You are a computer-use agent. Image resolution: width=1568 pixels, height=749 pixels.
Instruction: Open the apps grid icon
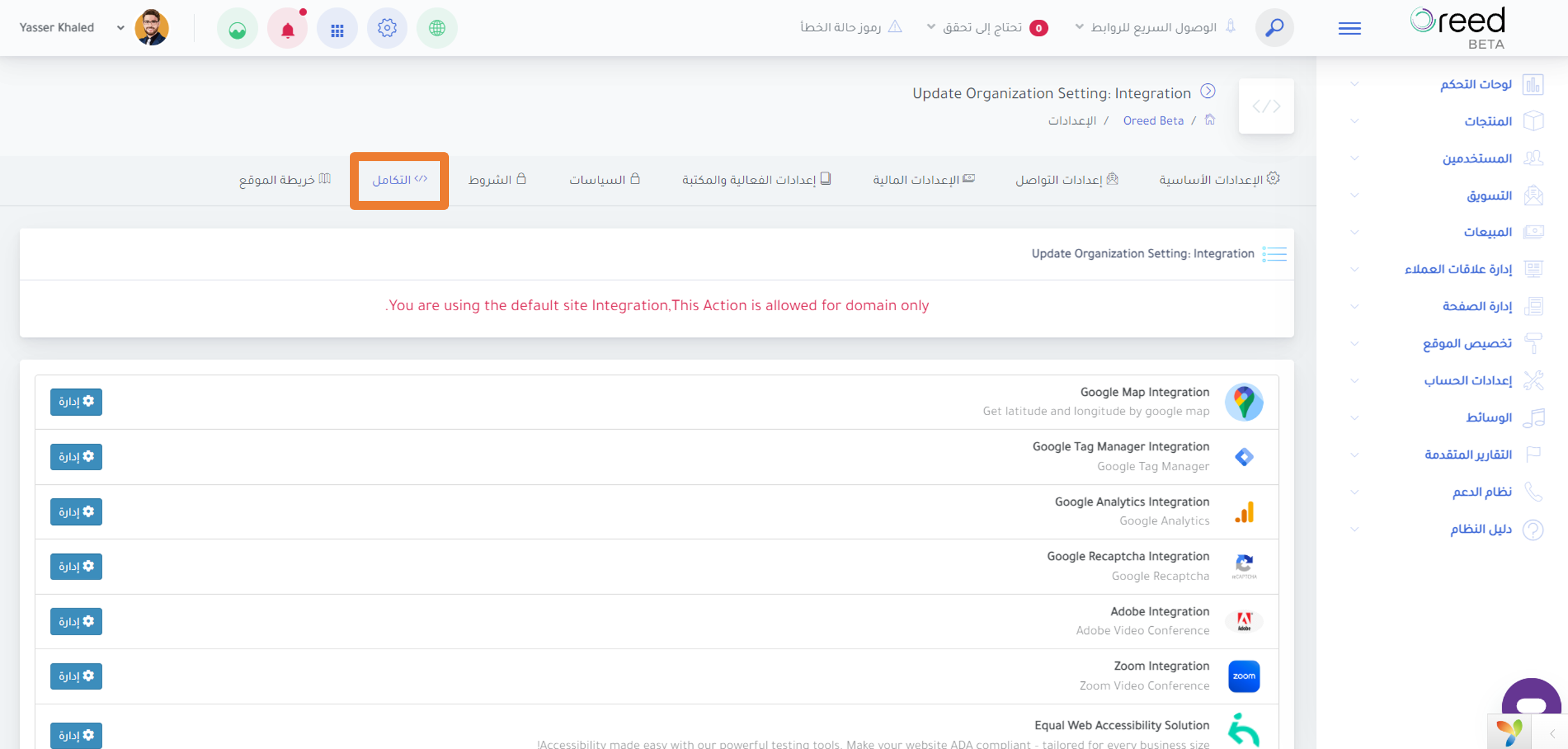(337, 28)
